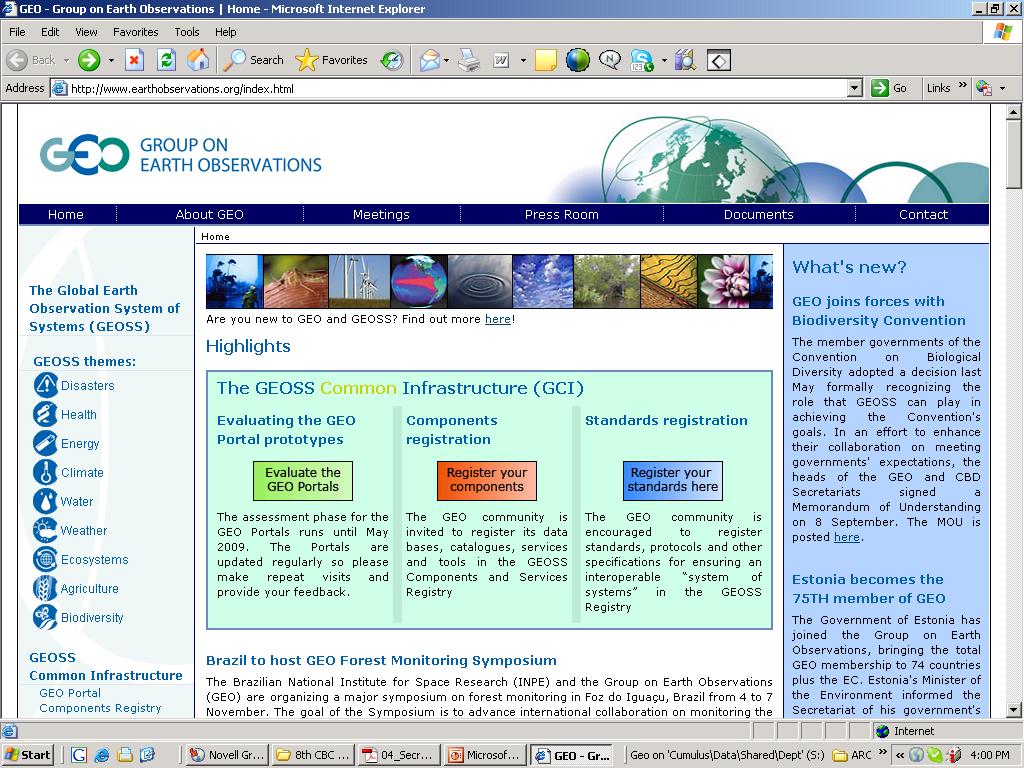Open the Components Registry sidebar link
Image resolution: width=1024 pixels, height=768 pixels.
(x=100, y=708)
